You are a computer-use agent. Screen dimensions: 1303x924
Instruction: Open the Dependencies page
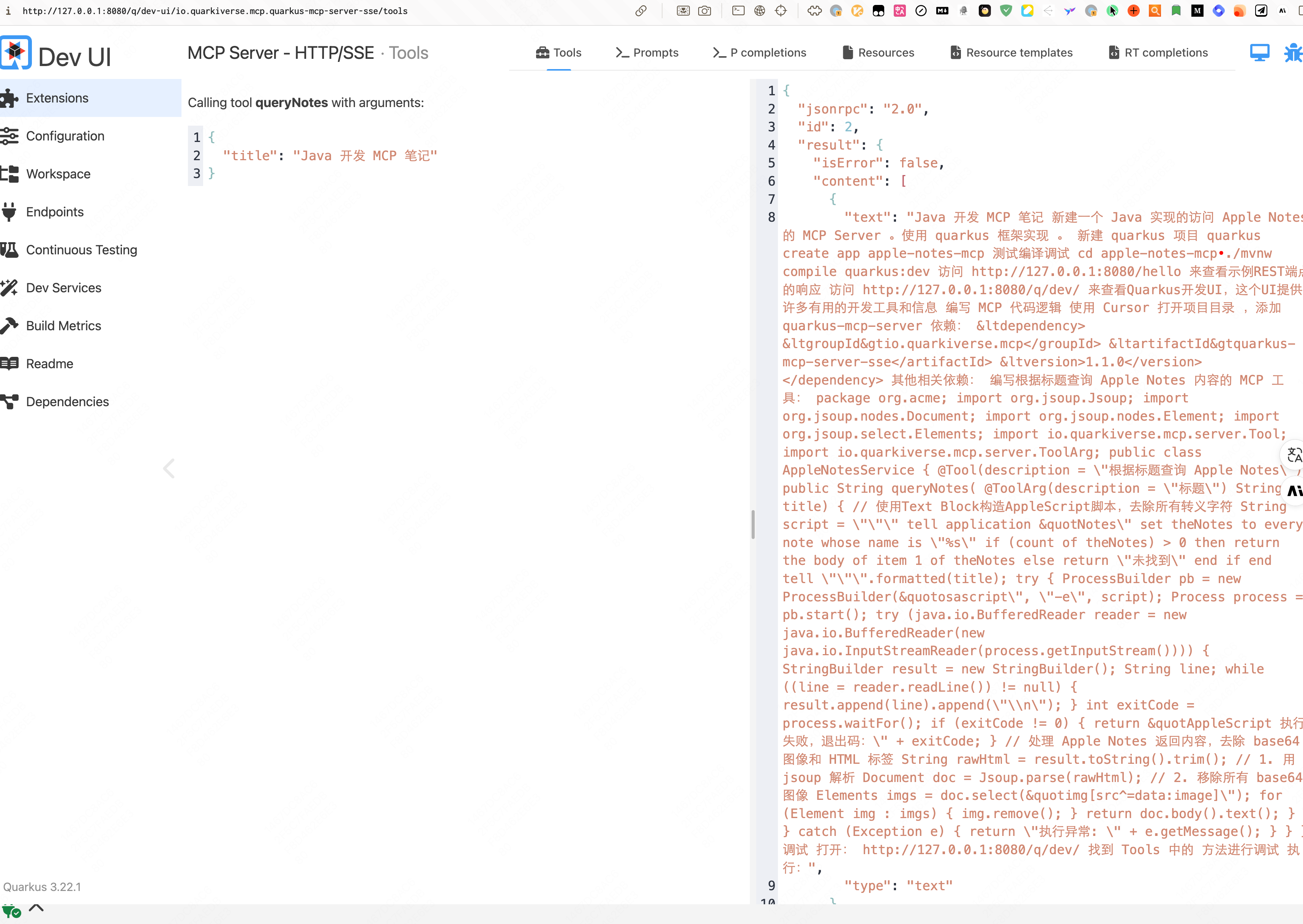tap(90, 402)
